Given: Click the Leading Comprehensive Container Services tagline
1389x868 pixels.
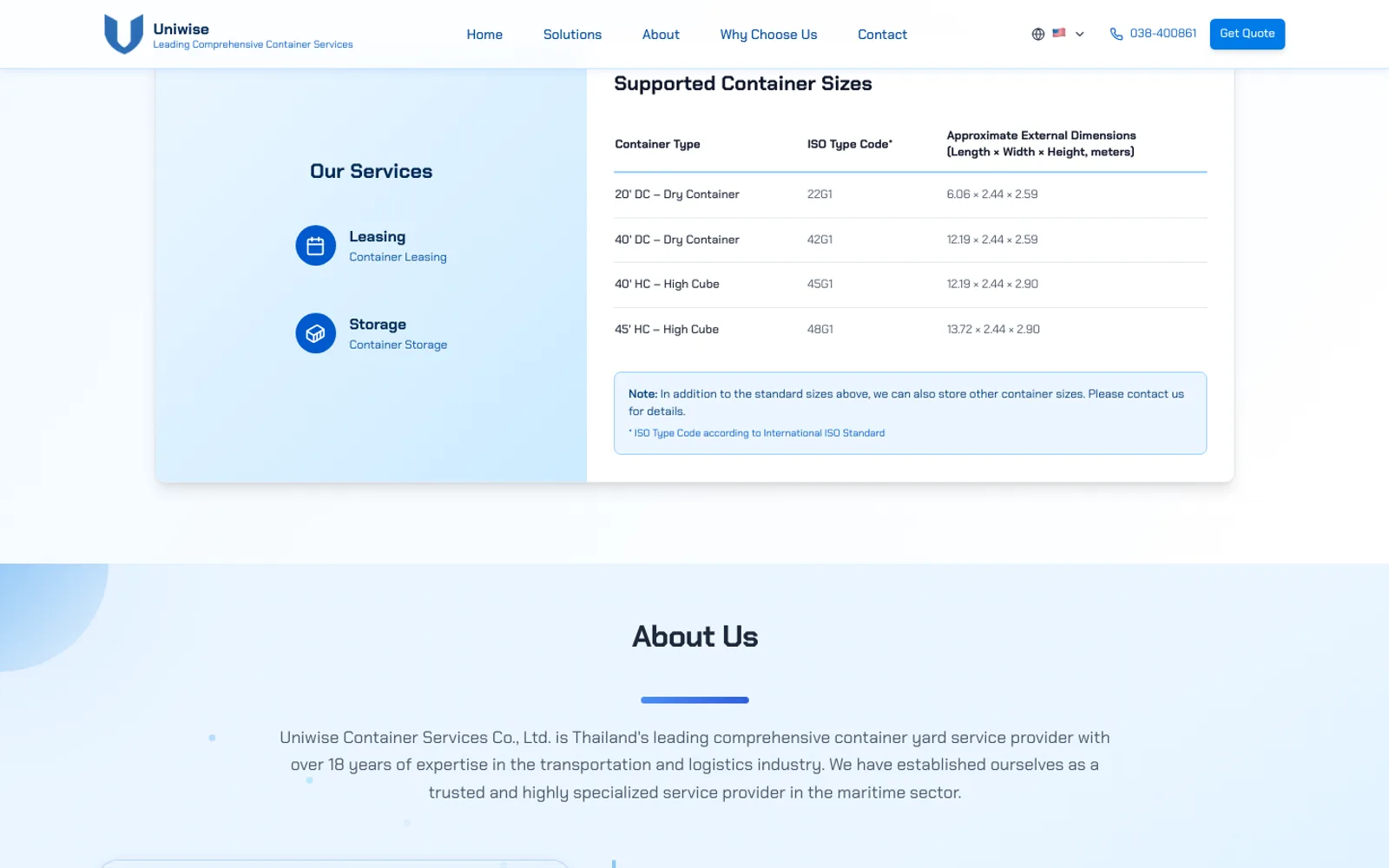Looking at the screenshot, I should [253, 44].
